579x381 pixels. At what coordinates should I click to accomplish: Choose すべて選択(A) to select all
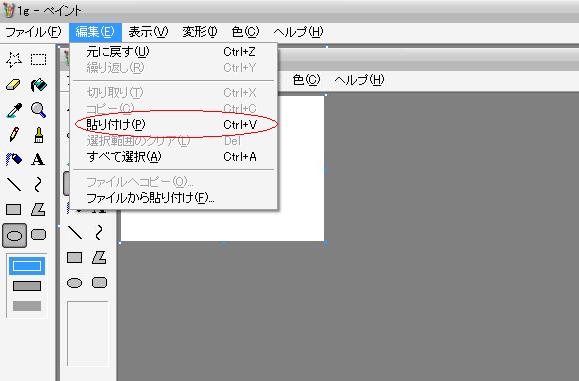174,157
